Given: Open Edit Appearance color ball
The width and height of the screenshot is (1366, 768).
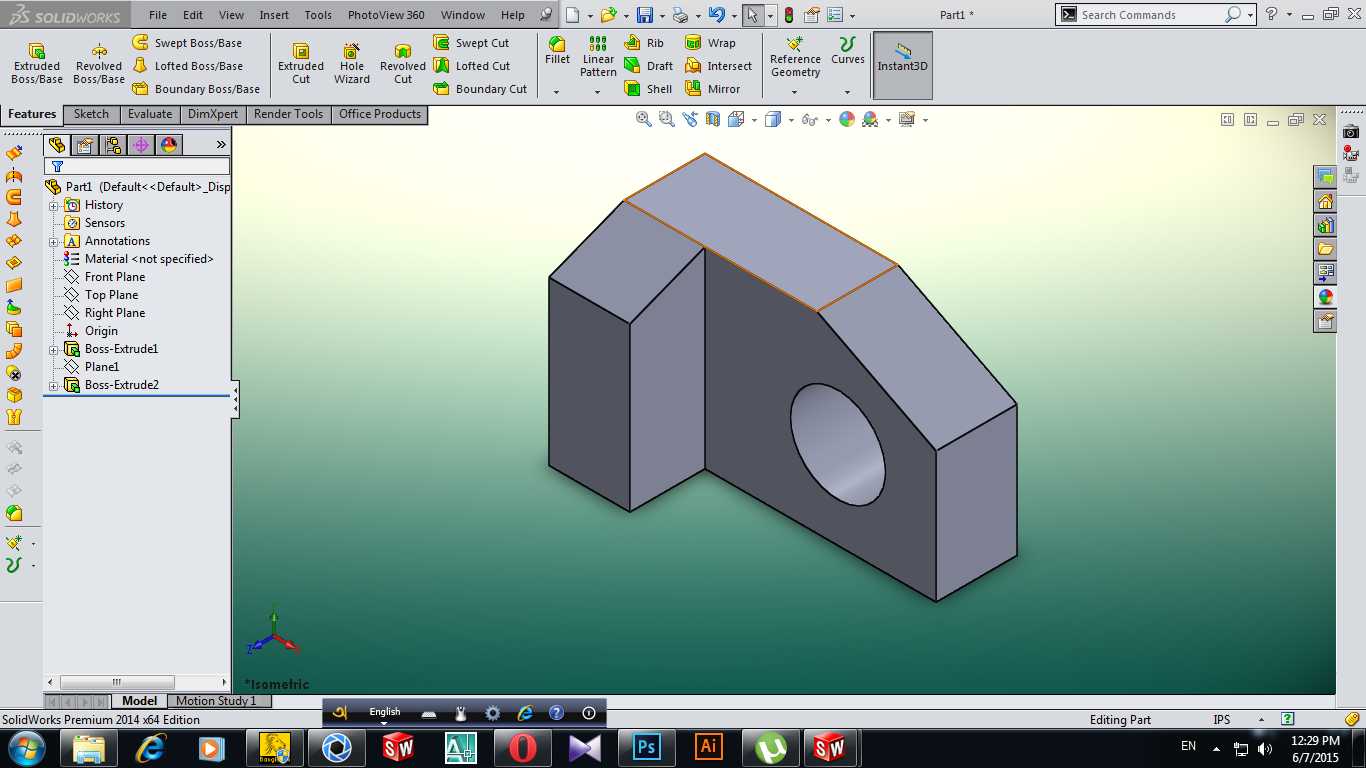Looking at the screenshot, I should click(847, 119).
